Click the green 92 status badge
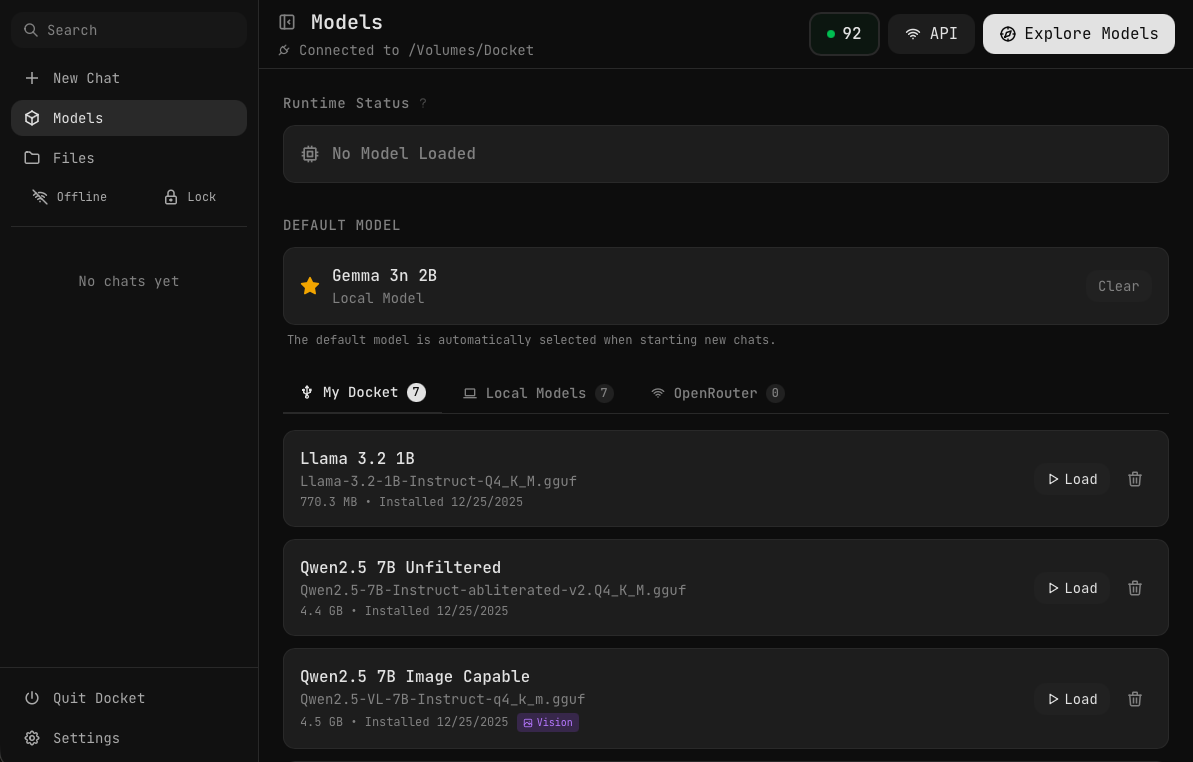 coord(844,33)
